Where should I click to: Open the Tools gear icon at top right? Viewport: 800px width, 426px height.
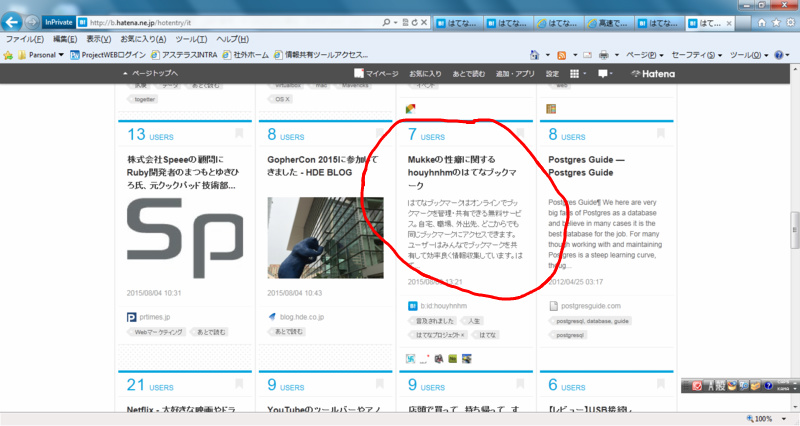(790, 22)
